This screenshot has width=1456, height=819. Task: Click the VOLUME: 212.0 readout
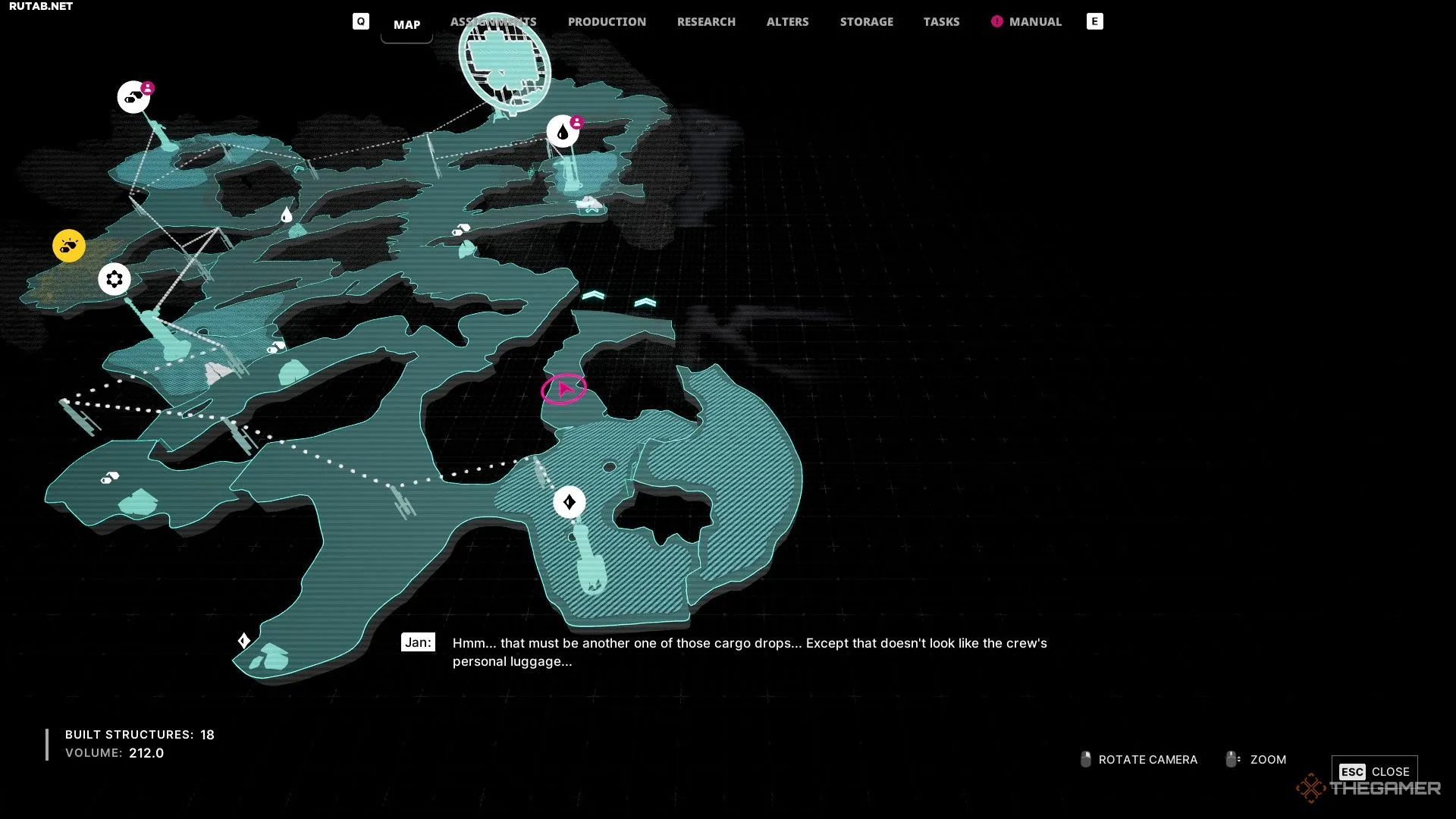tap(115, 752)
